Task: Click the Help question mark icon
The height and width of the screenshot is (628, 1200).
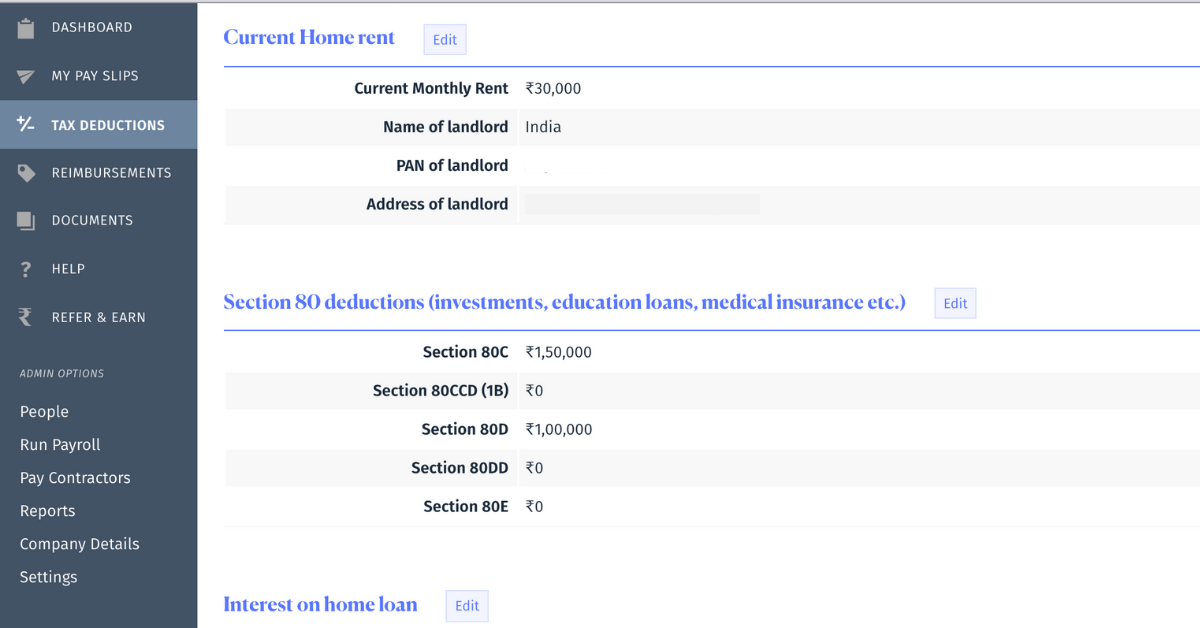Action: click(26, 269)
